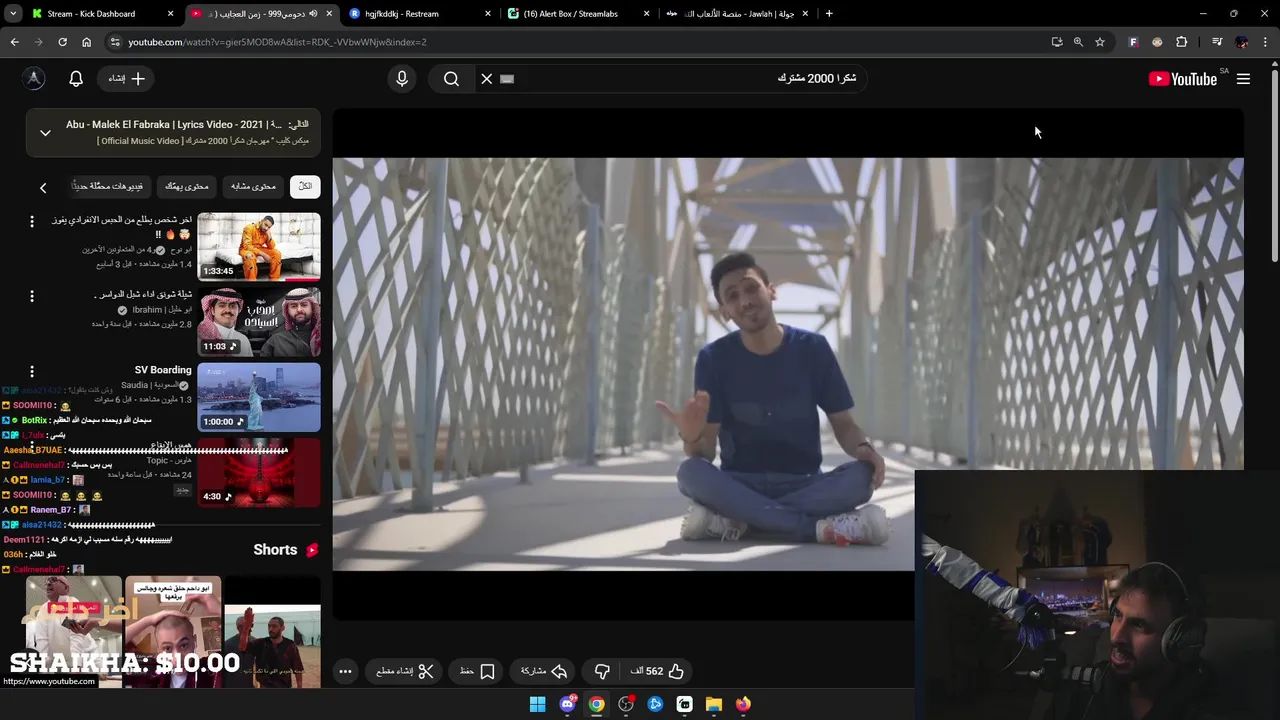Image resolution: width=1280 pixels, height=720 pixels.
Task: Switch to the Restream browser tab
Action: click(420, 14)
